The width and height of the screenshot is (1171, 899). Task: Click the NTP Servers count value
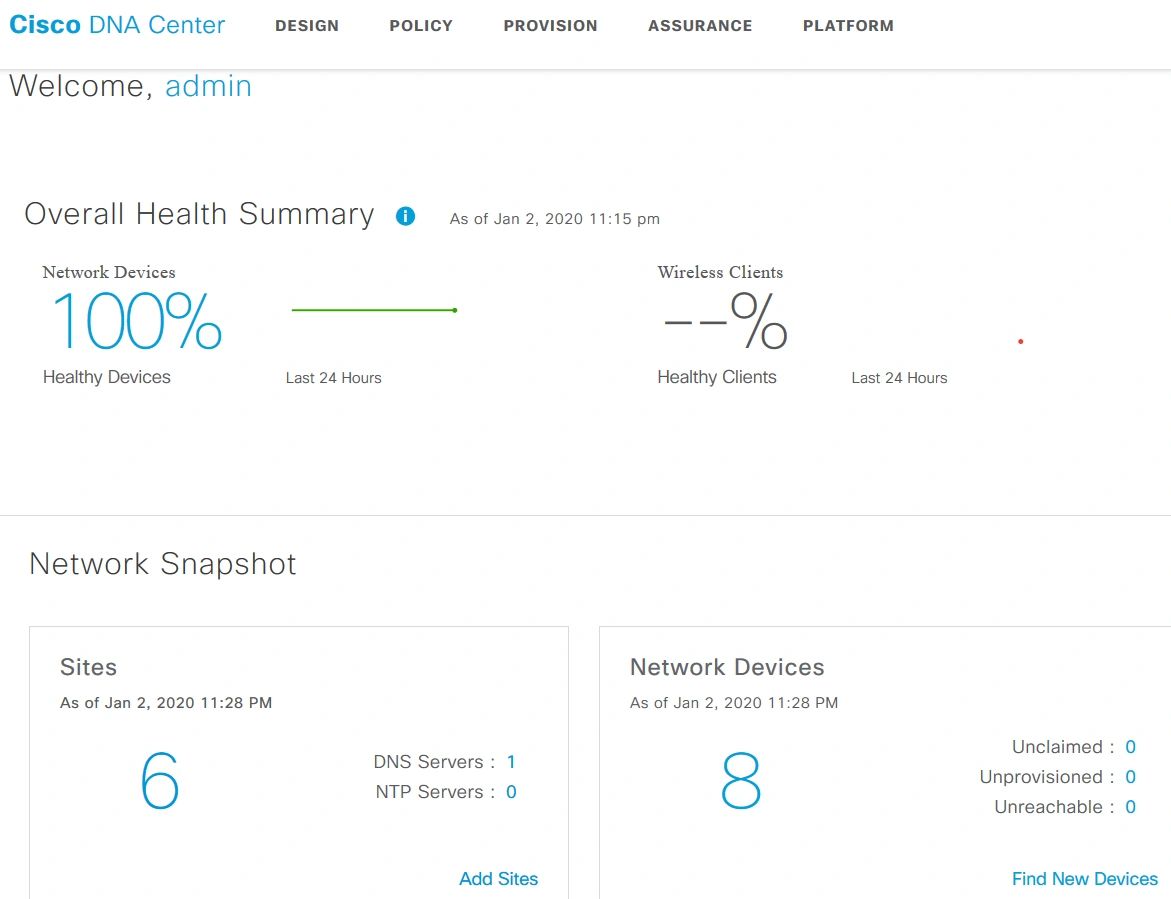[x=511, y=792]
